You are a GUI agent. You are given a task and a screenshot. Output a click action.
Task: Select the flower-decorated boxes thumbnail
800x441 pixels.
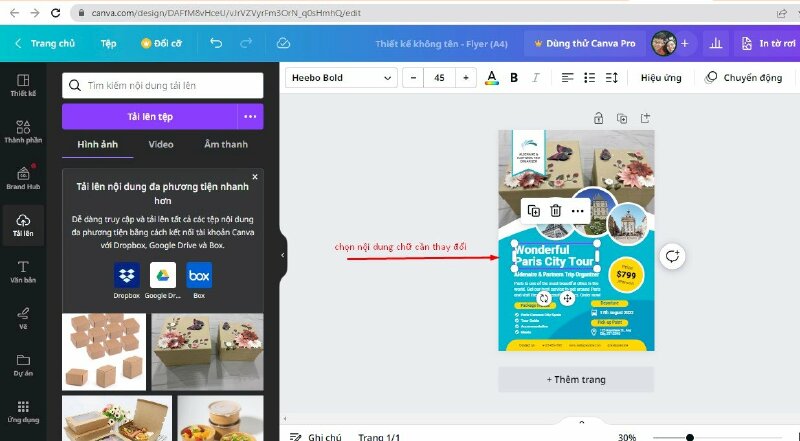pyautogui.click(x=208, y=352)
